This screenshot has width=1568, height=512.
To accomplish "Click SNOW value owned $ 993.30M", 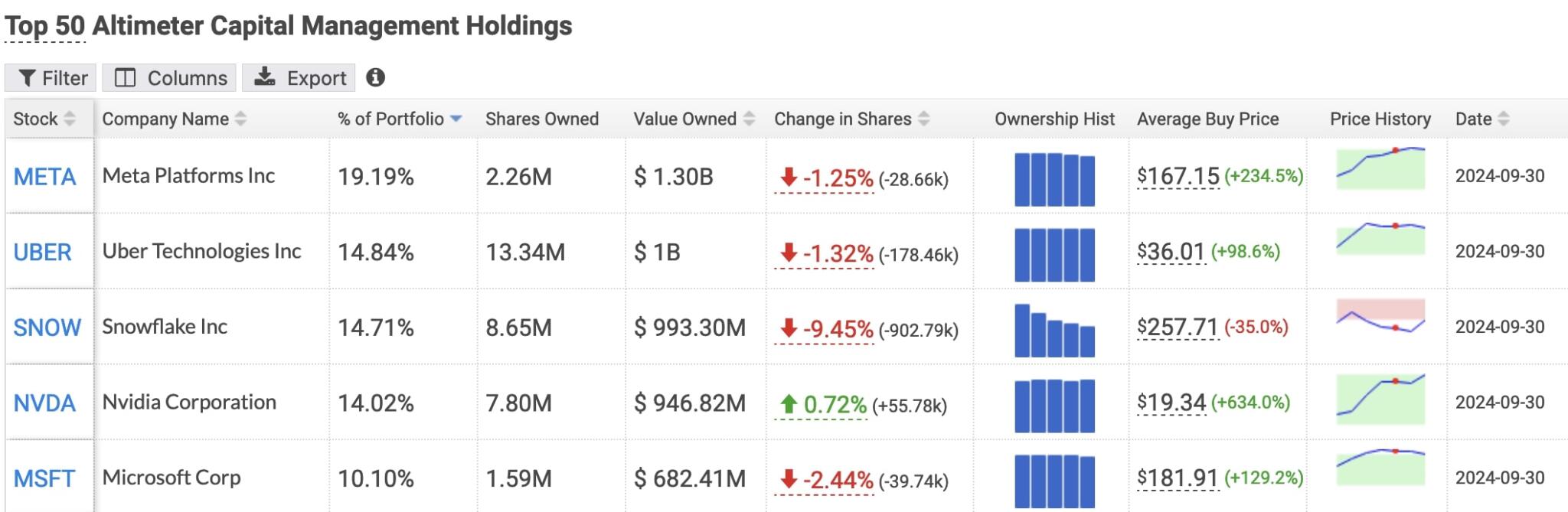I will point(690,328).
